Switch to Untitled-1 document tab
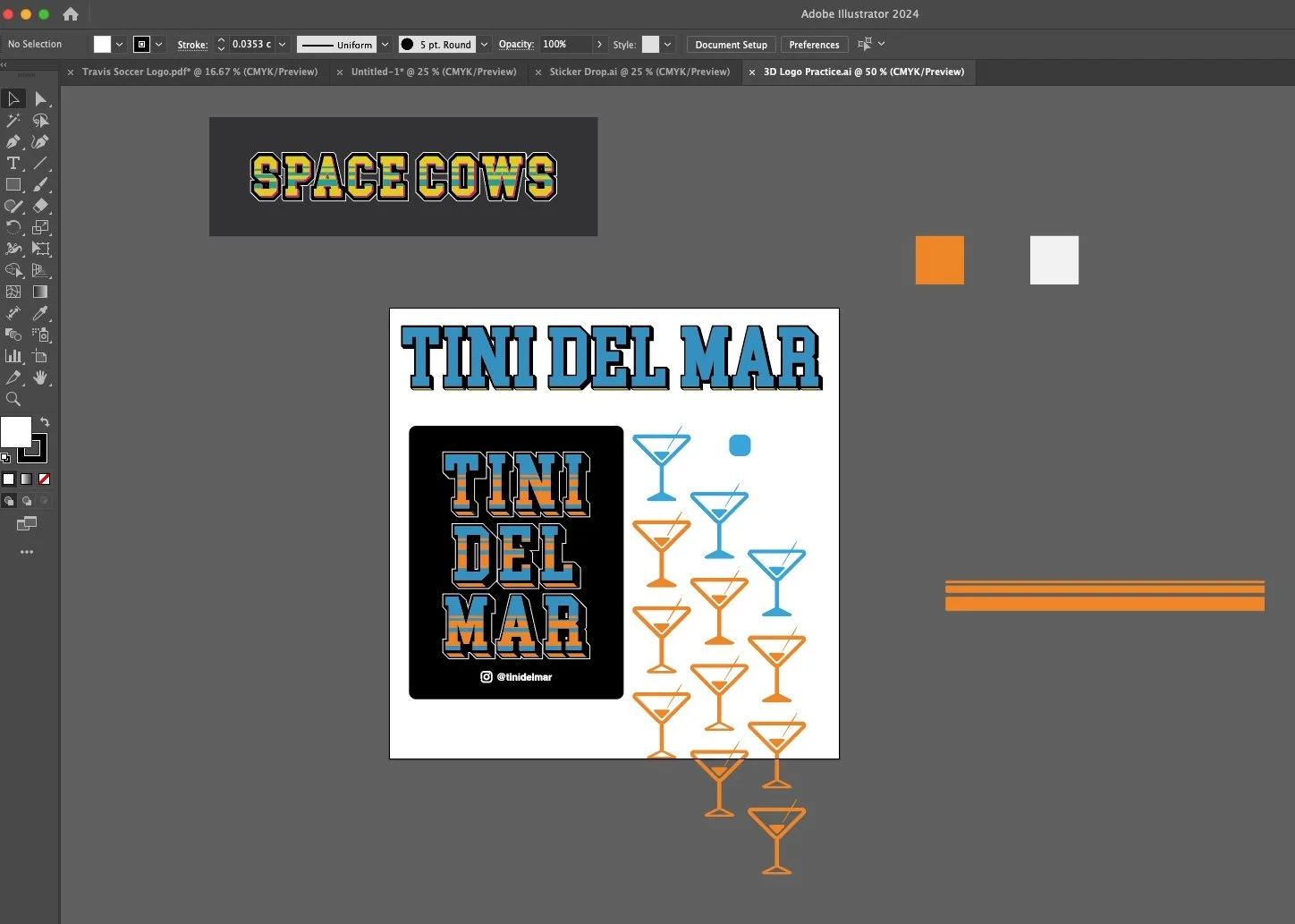The image size is (1295, 924). 434,72
